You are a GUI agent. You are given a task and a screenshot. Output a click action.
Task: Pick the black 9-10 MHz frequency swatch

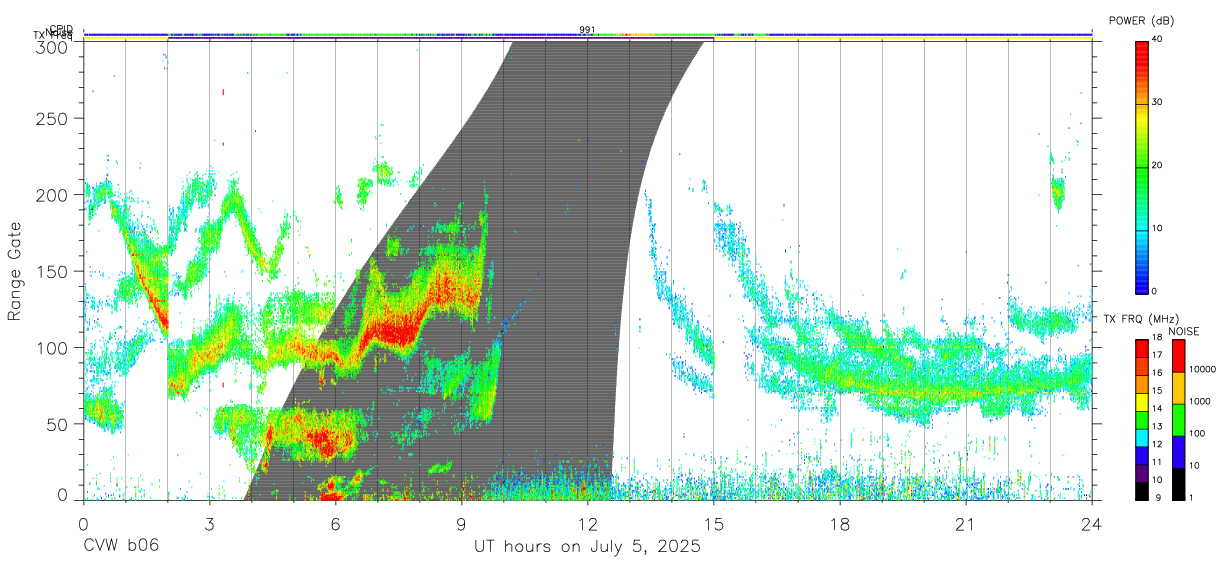tap(1142, 491)
